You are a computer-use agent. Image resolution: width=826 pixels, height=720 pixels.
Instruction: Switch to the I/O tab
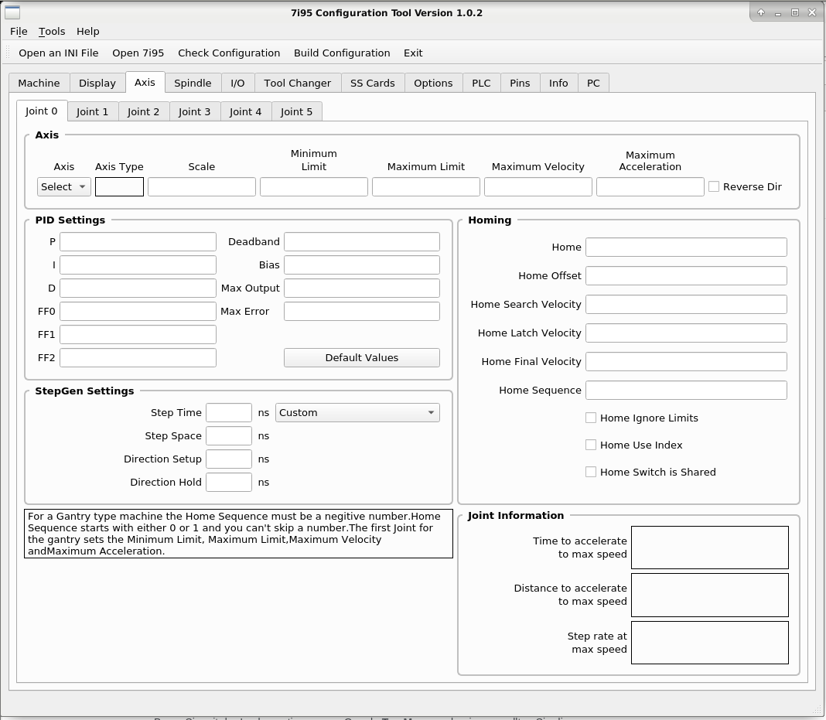pyautogui.click(x=238, y=83)
